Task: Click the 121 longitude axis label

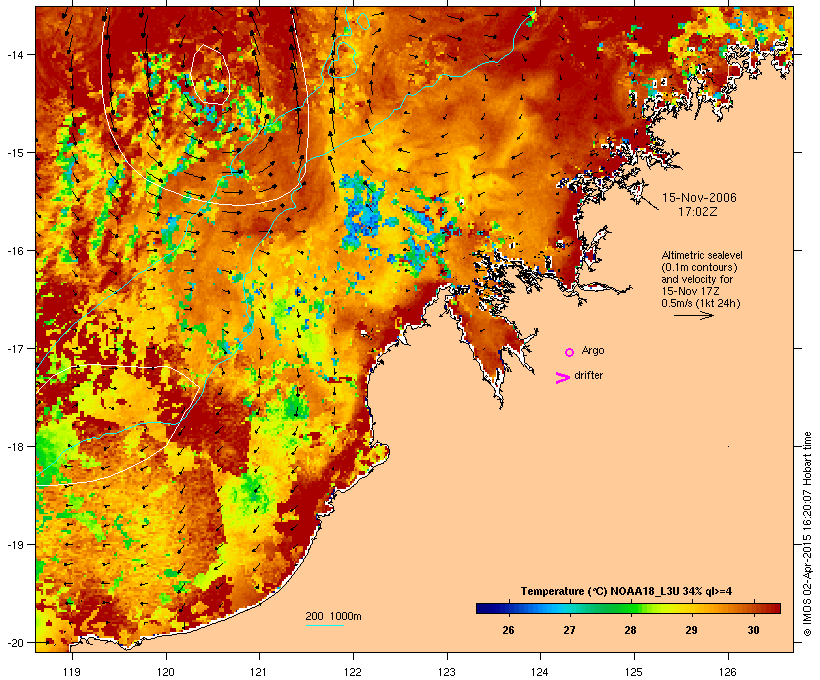Action: click(259, 672)
